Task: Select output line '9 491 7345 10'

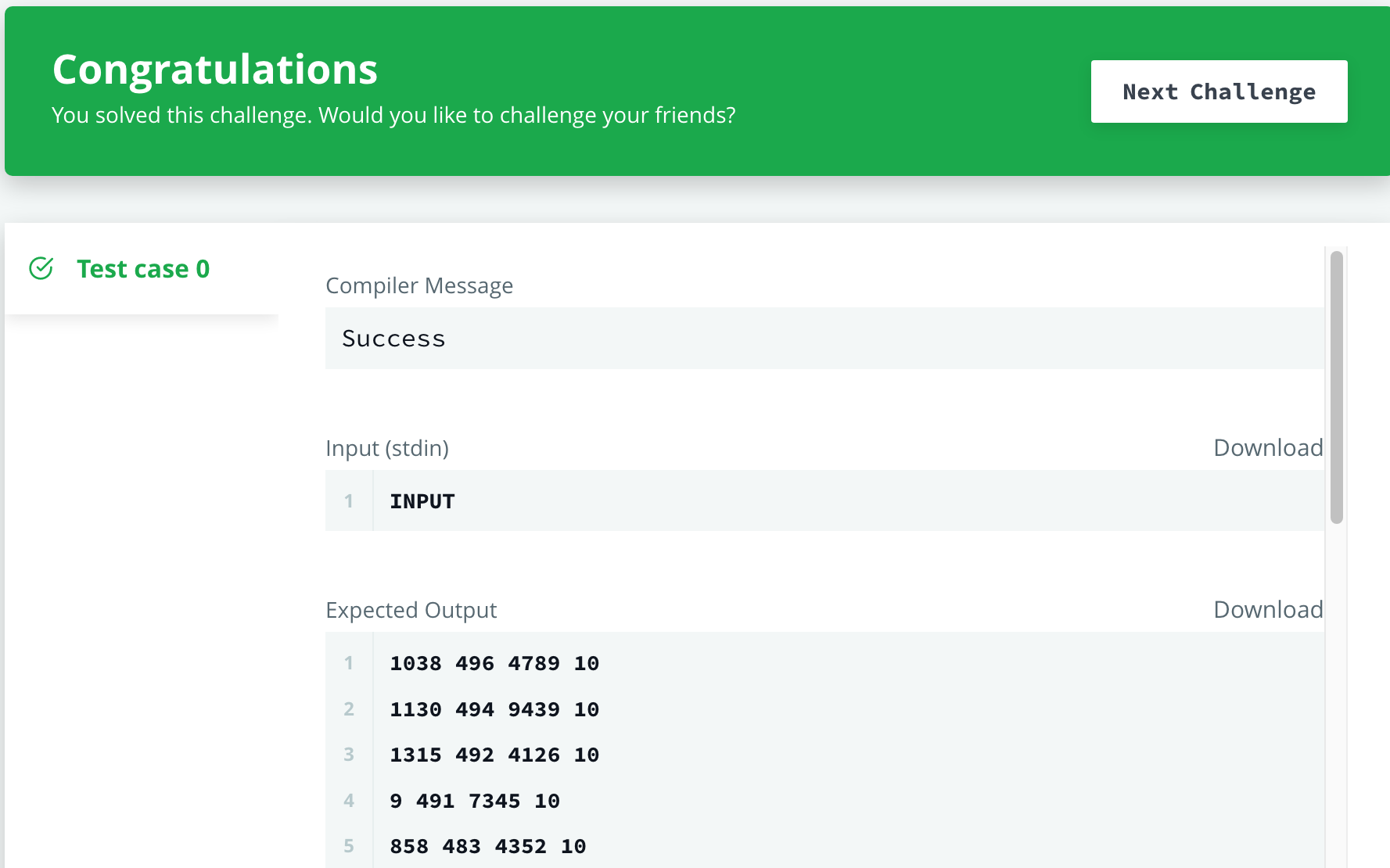Action: [x=475, y=801]
